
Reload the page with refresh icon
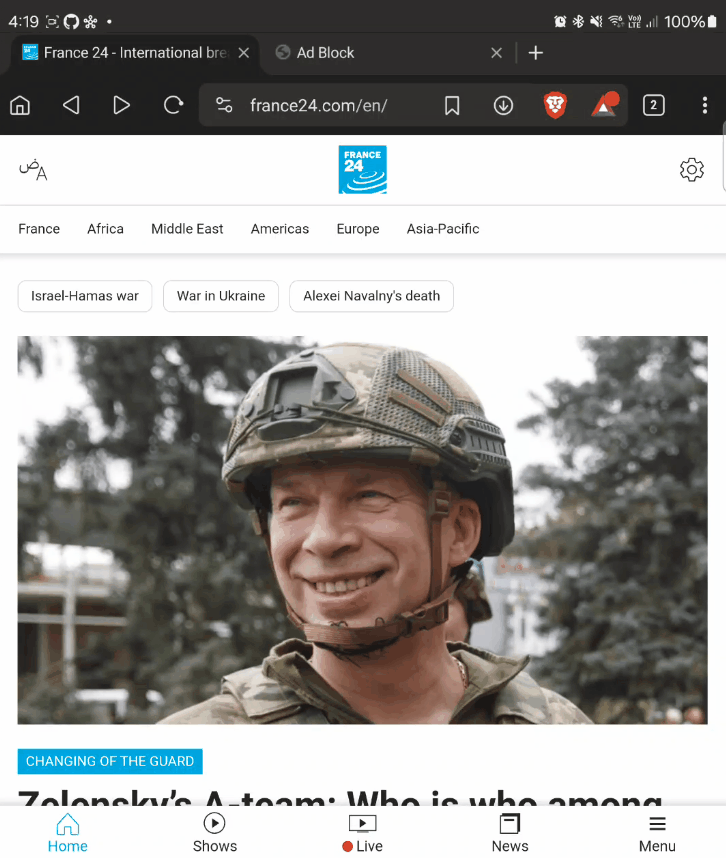click(173, 105)
